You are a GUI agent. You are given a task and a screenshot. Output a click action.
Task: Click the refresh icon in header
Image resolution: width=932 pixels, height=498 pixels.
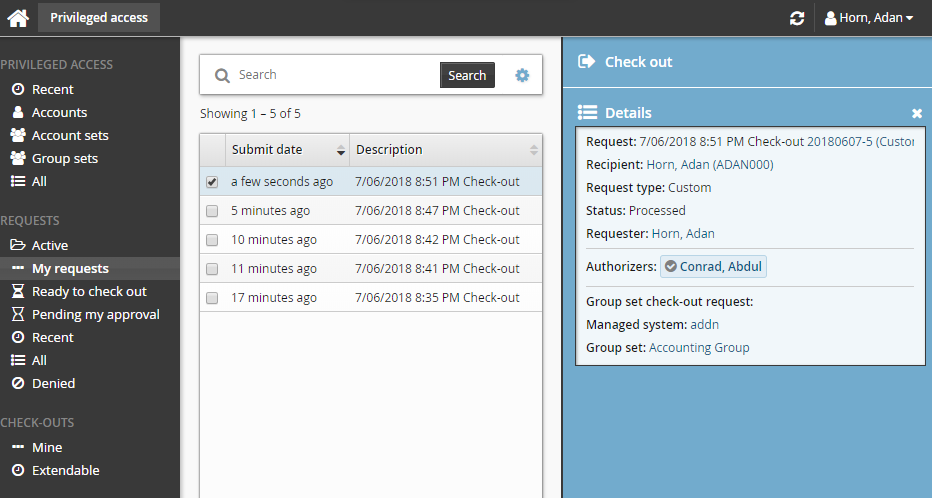(796, 18)
